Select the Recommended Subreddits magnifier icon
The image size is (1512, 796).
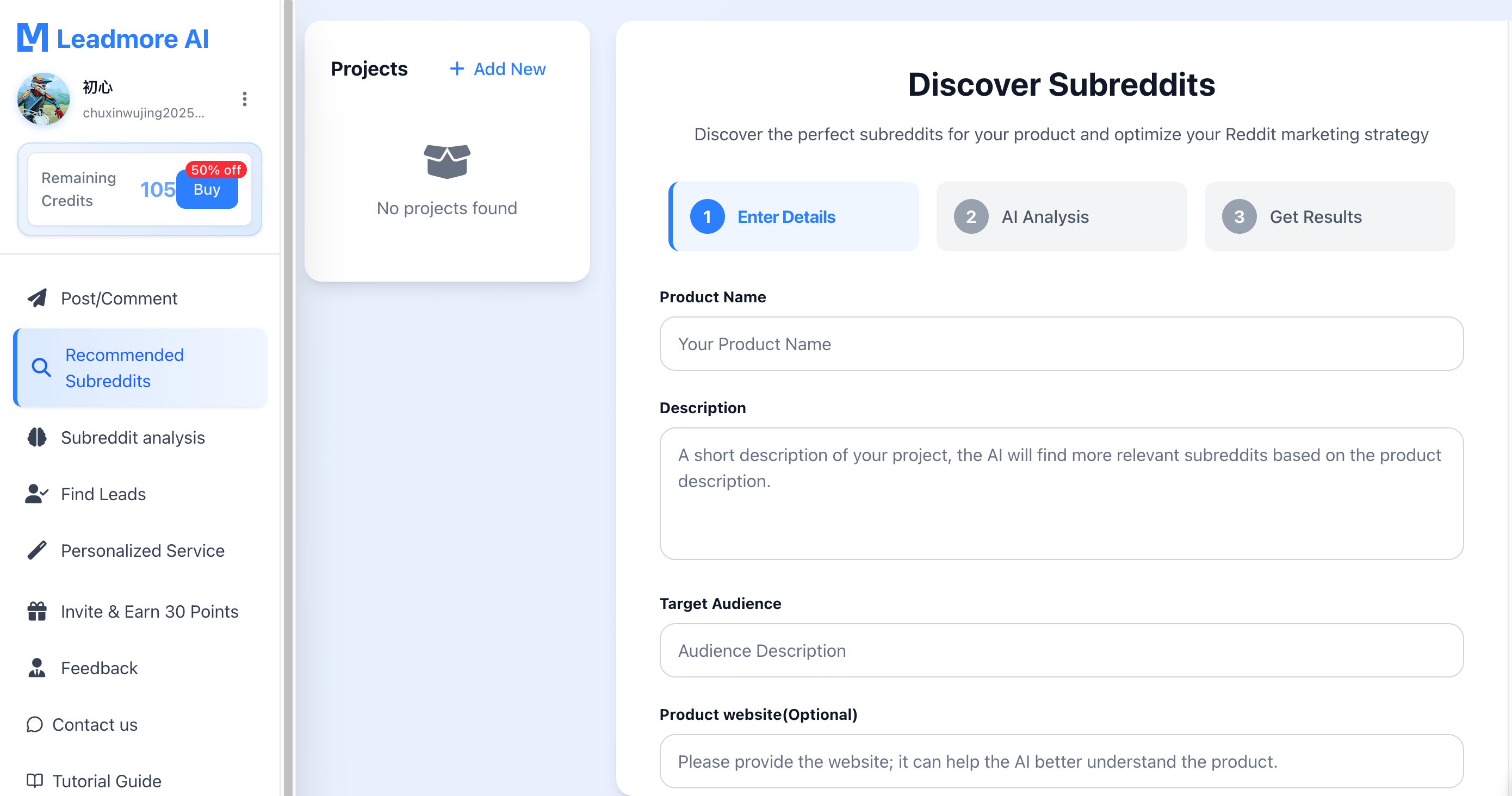(x=41, y=367)
